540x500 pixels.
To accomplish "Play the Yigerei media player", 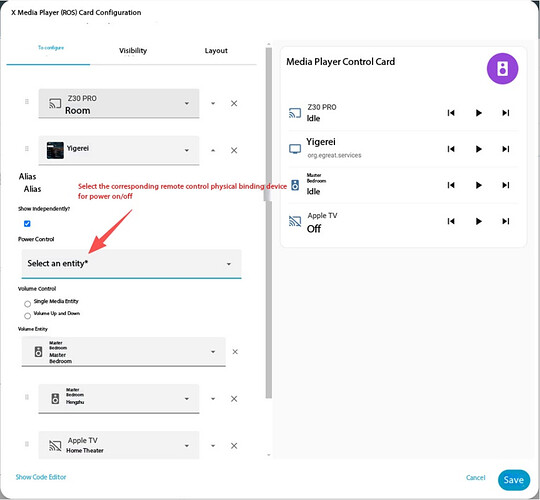I will click(x=478, y=149).
